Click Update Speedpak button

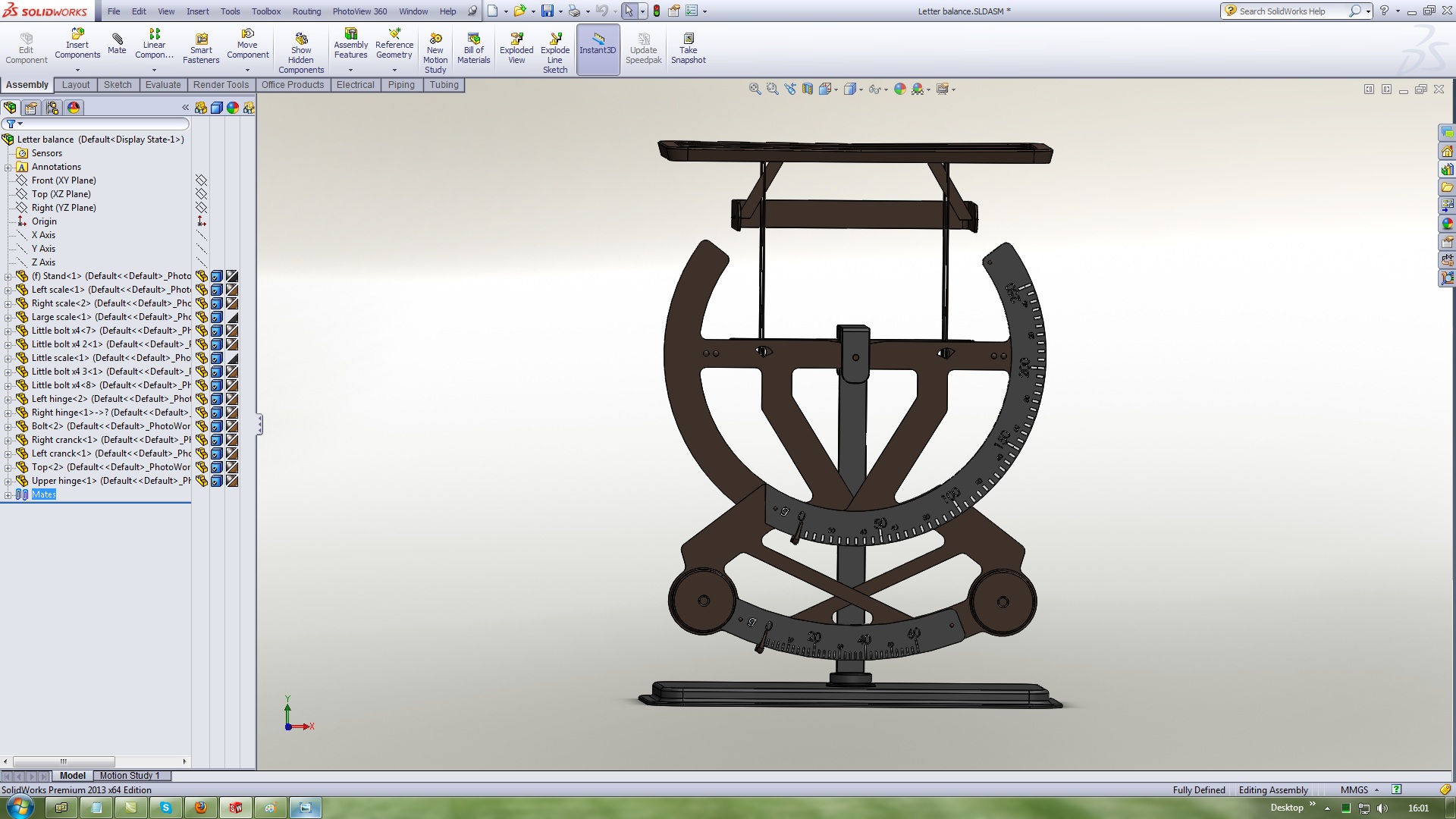pyautogui.click(x=643, y=49)
